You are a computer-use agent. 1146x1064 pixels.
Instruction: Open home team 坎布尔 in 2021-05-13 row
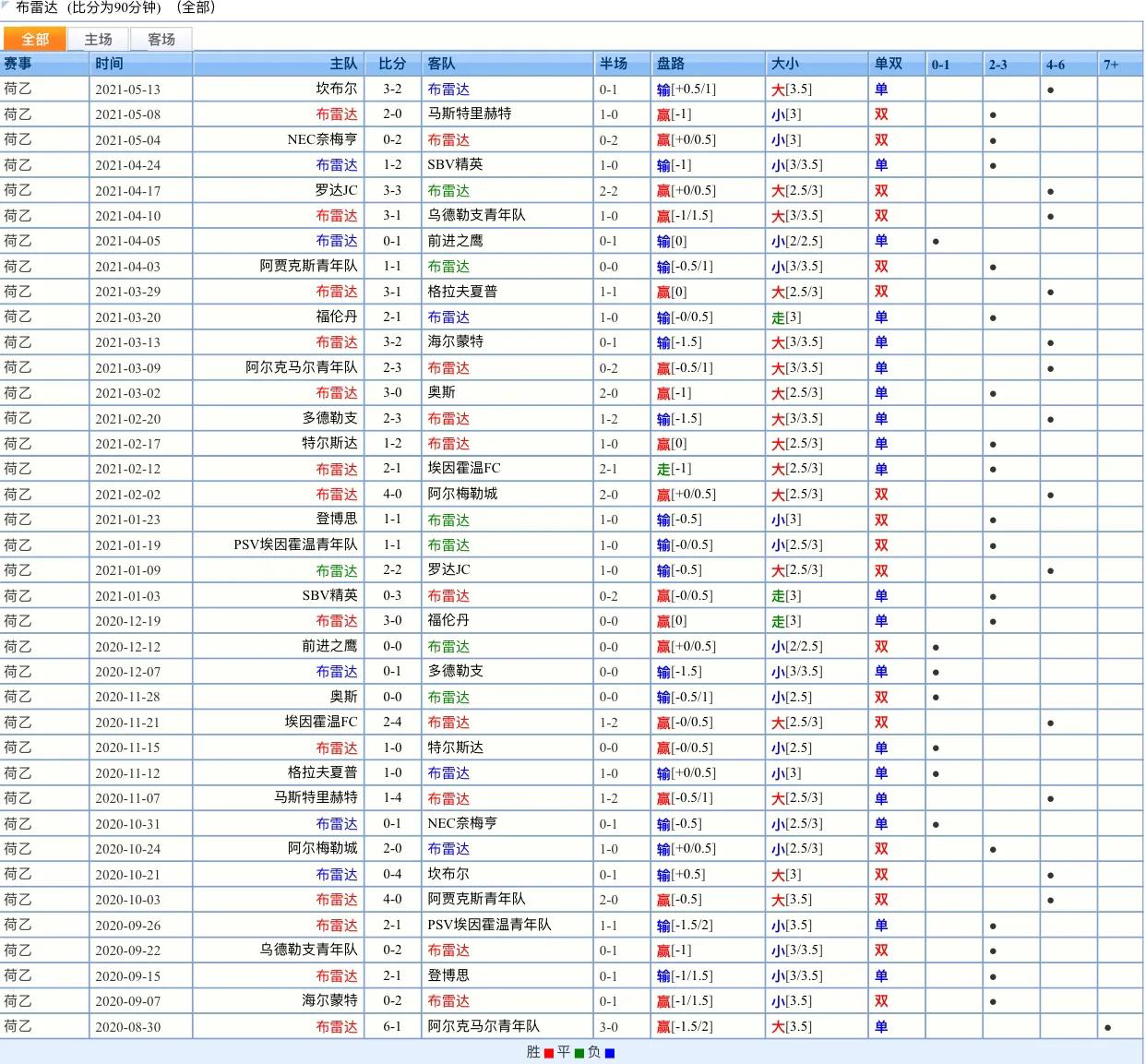pyautogui.click(x=336, y=90)
